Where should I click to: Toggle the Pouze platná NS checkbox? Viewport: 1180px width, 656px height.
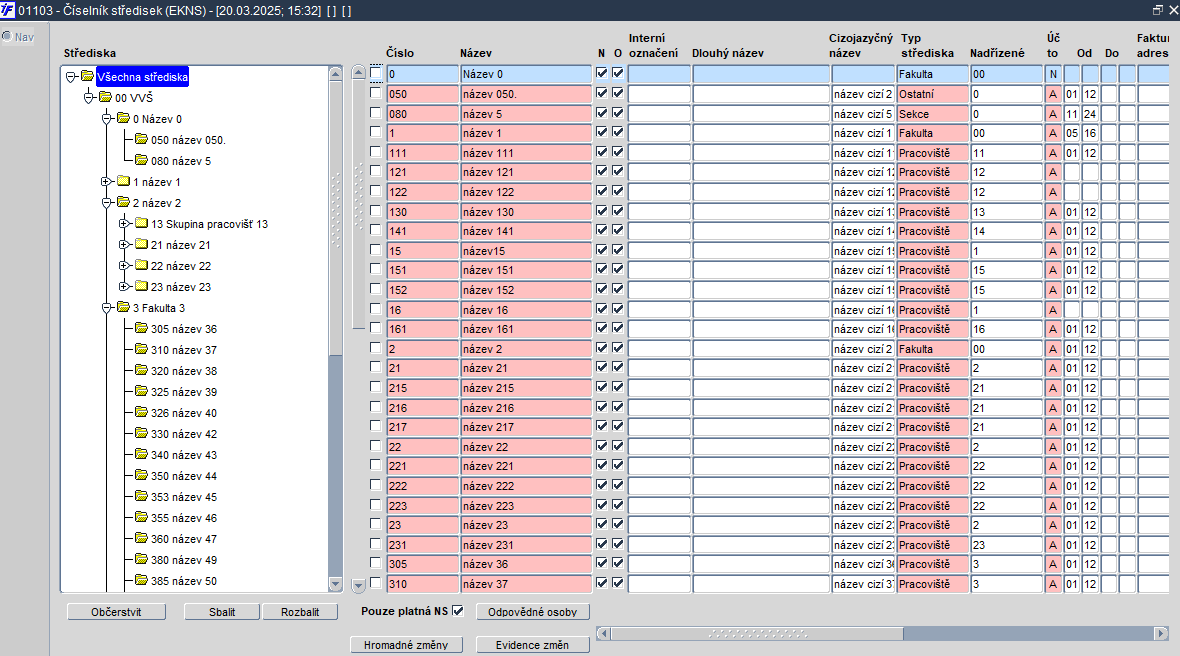pyautogui.click(x=458, y=611)
